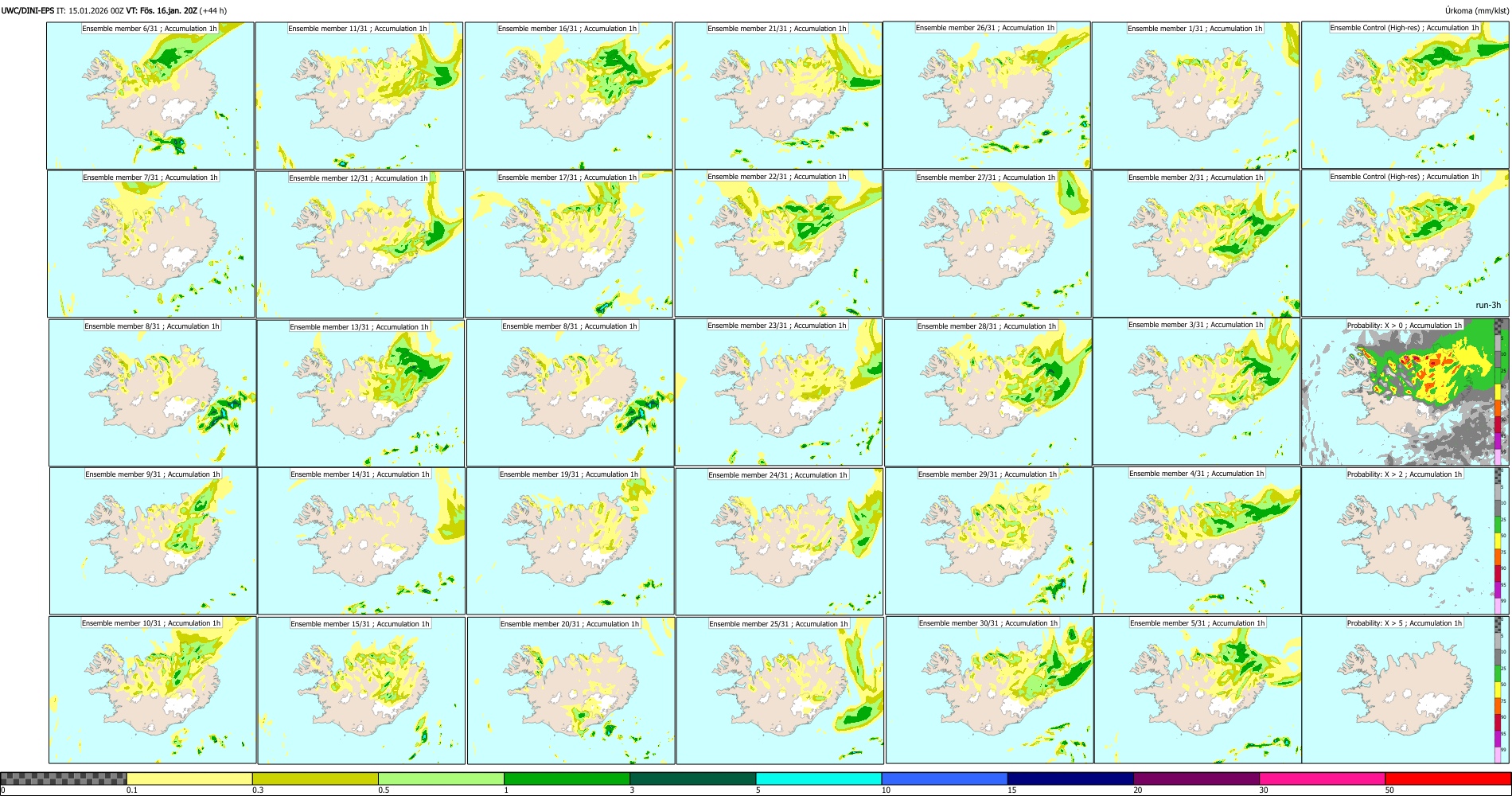View Ensemble member 13/31 map panel

(x=360, y=393)
